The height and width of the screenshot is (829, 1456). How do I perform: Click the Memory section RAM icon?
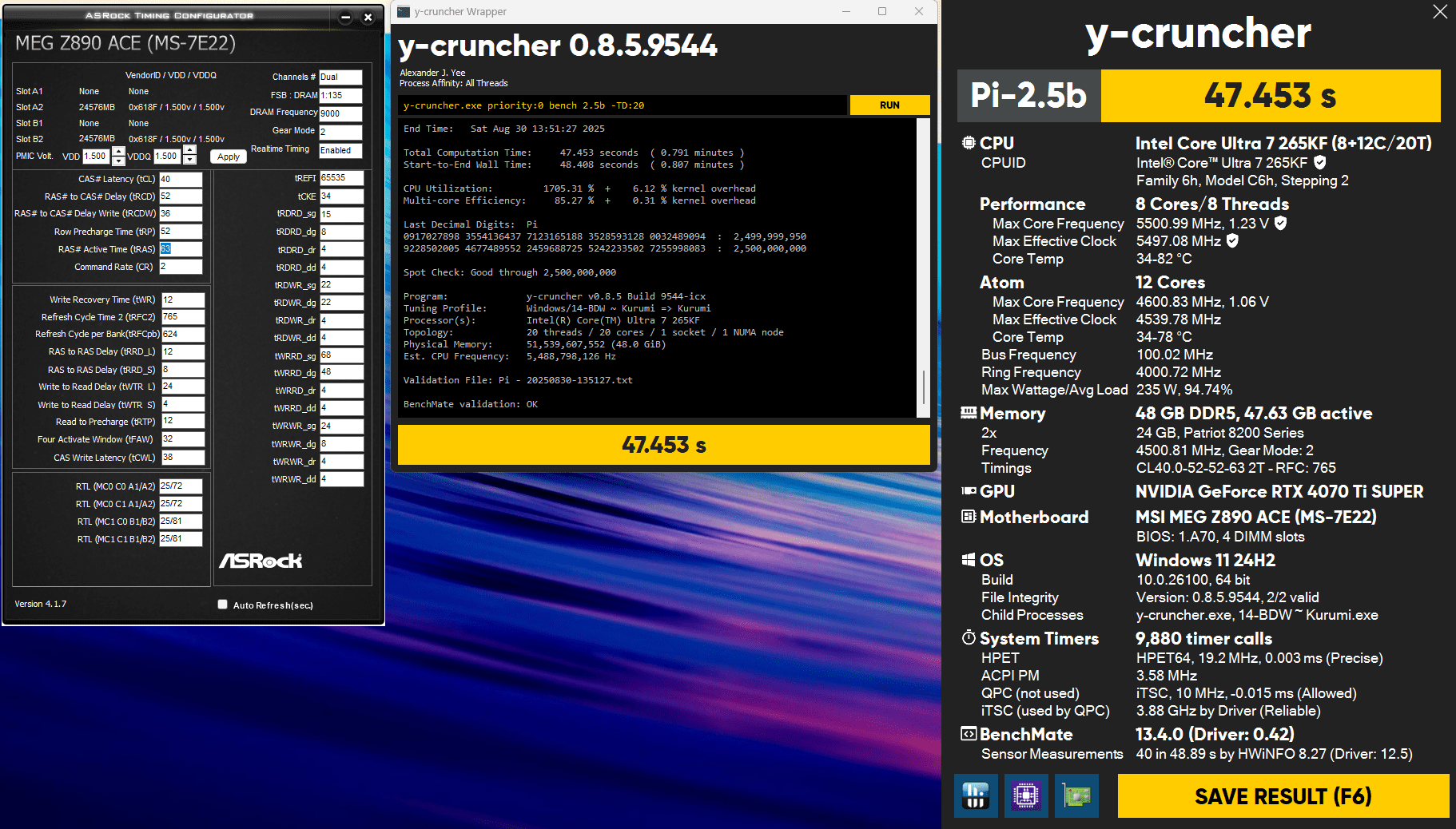click(x=969, y=413)
